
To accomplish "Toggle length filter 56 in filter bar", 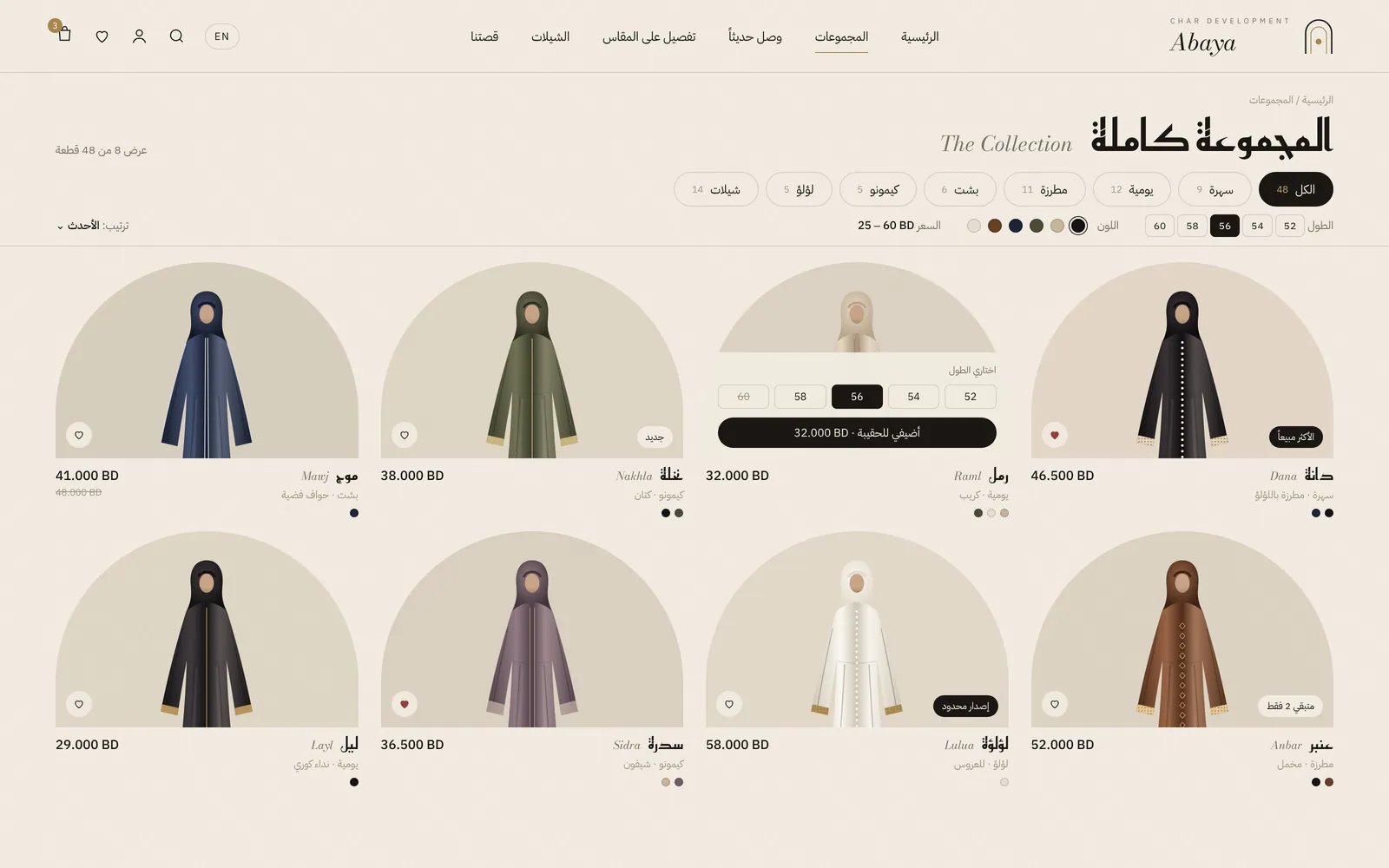I will (x=1225, y=226).
